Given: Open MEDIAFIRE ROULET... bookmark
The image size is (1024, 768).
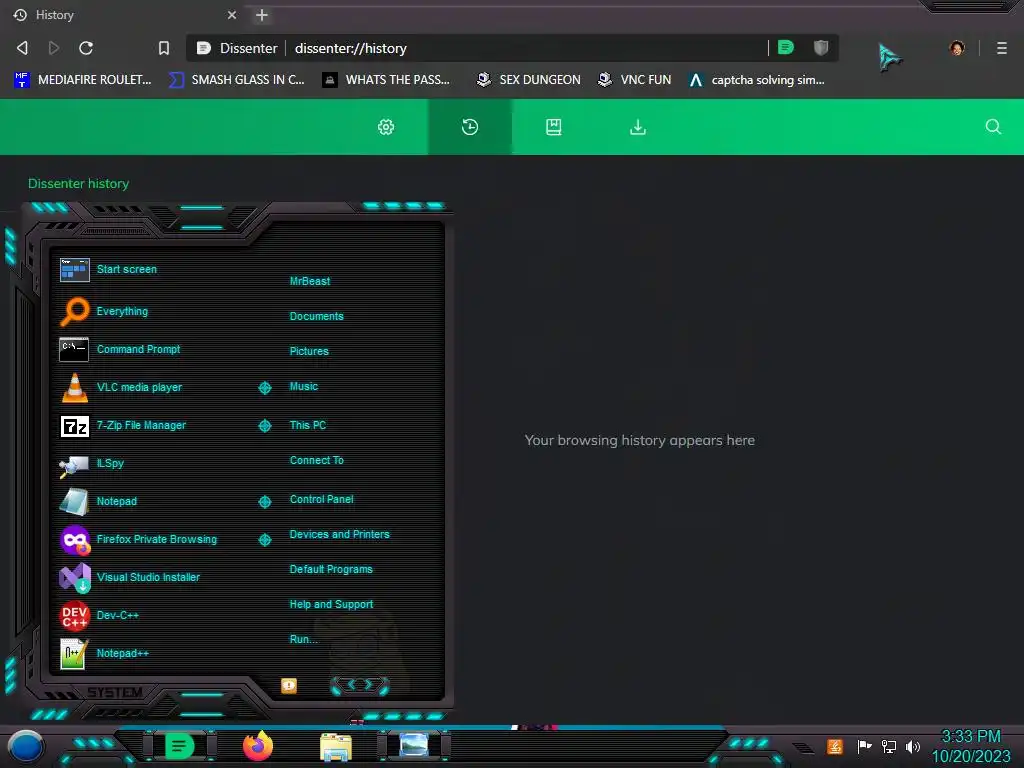Looking at the screenshot, I should pyautogui.click(x=83, y=80).
